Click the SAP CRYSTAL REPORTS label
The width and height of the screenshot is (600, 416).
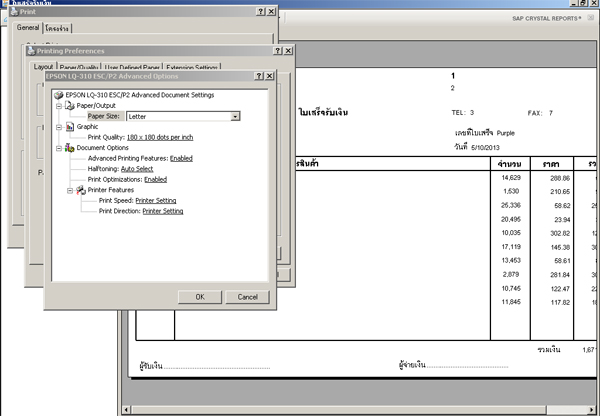546,18
